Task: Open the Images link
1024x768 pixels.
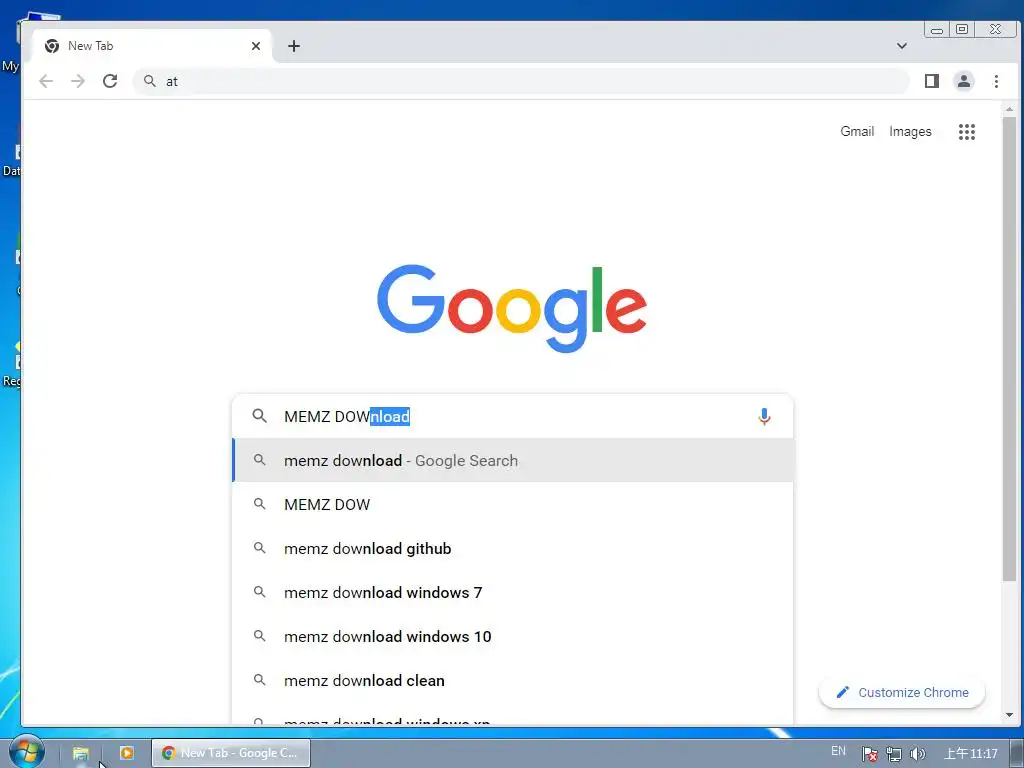Action: 910,132
